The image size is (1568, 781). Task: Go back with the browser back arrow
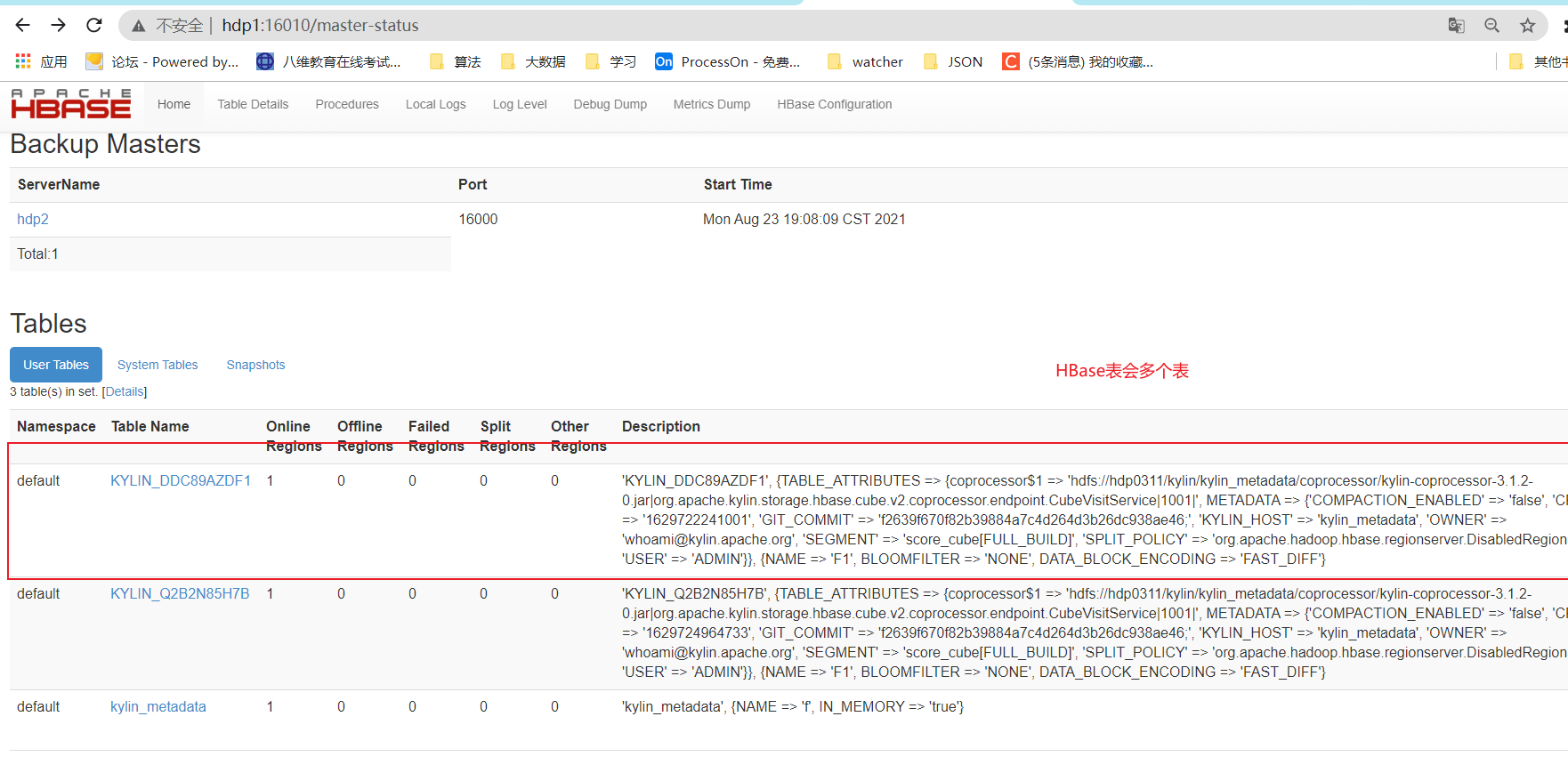click(x=23, y=25)
